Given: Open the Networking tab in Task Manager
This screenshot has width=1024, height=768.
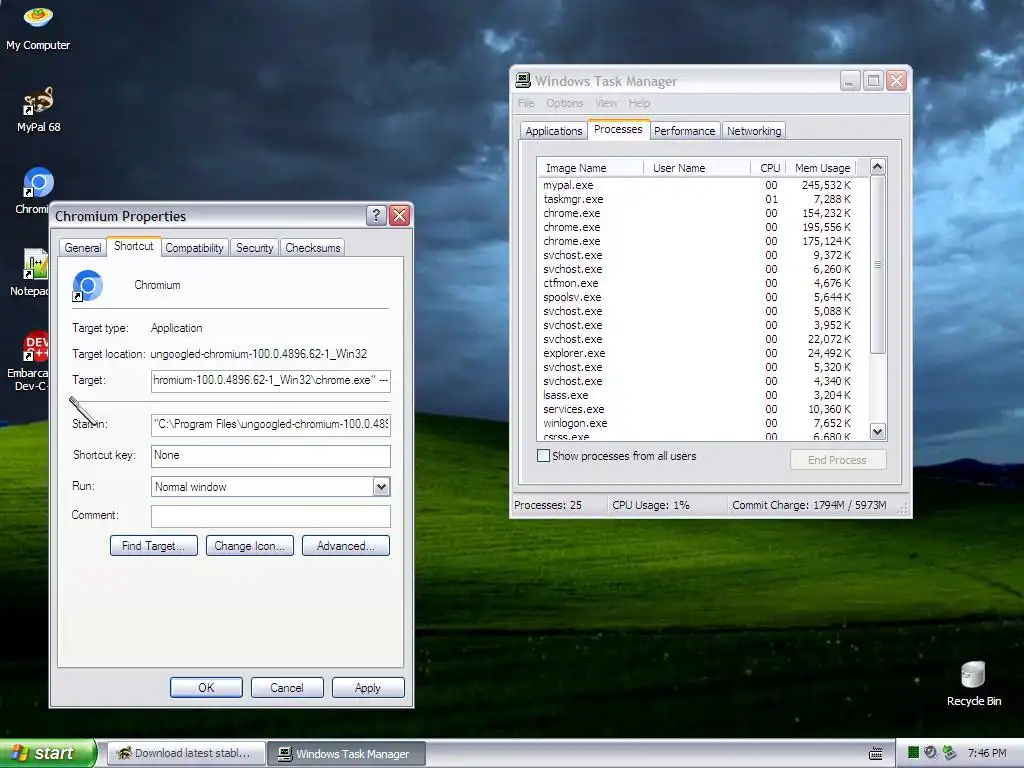Looking at the screenshot, I should click(x=754, y=131).
